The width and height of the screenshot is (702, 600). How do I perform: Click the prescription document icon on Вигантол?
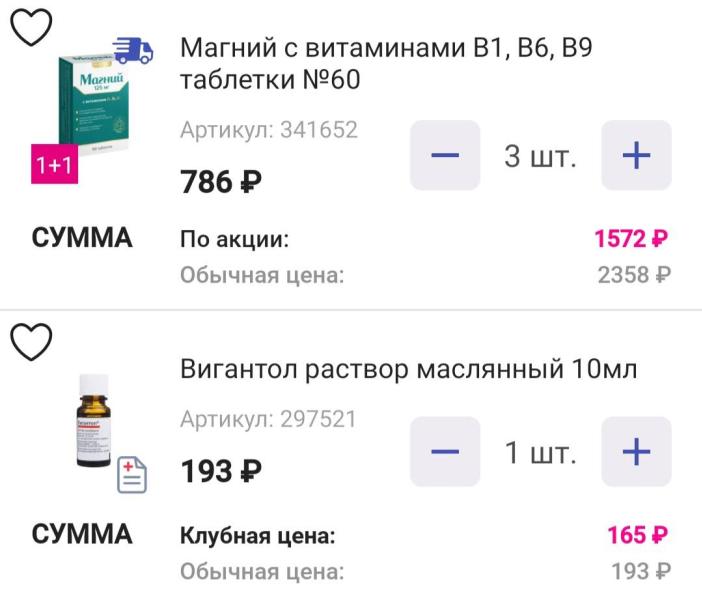(132, 475)
